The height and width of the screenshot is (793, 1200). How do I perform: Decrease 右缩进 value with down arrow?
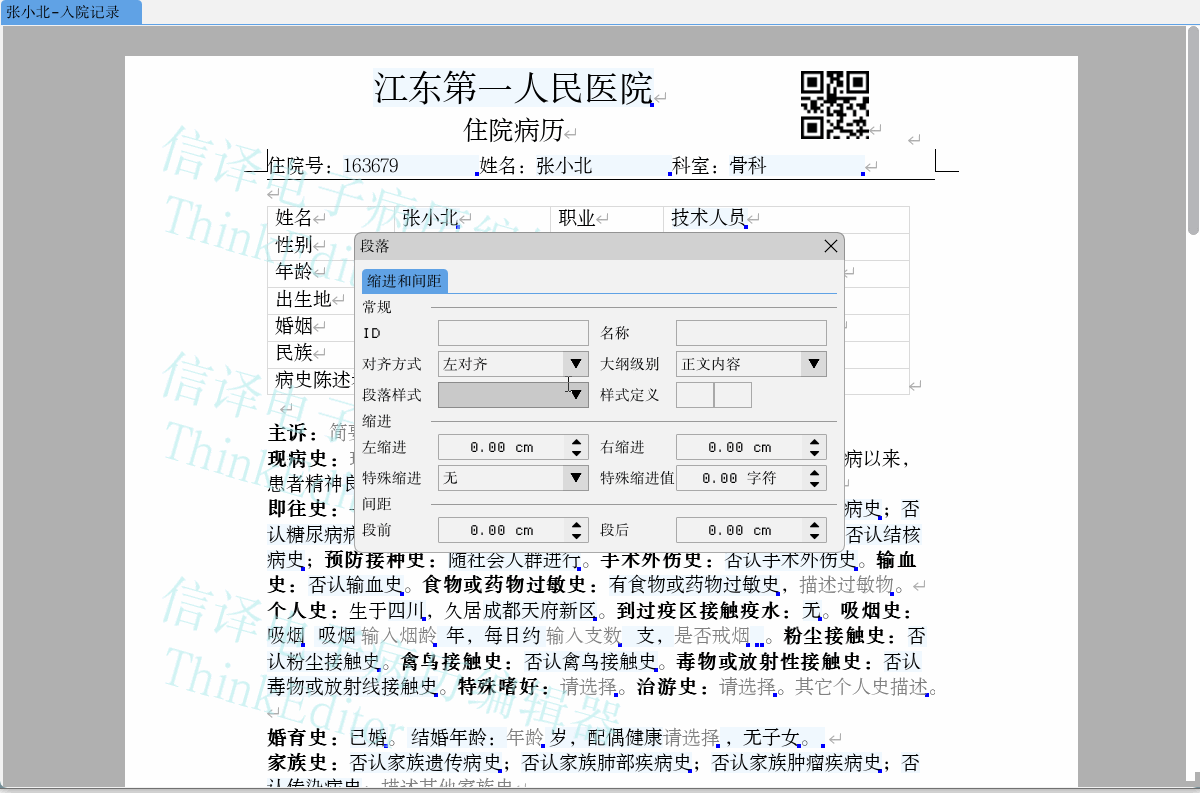pyautogui.click(x=816, y=453)
